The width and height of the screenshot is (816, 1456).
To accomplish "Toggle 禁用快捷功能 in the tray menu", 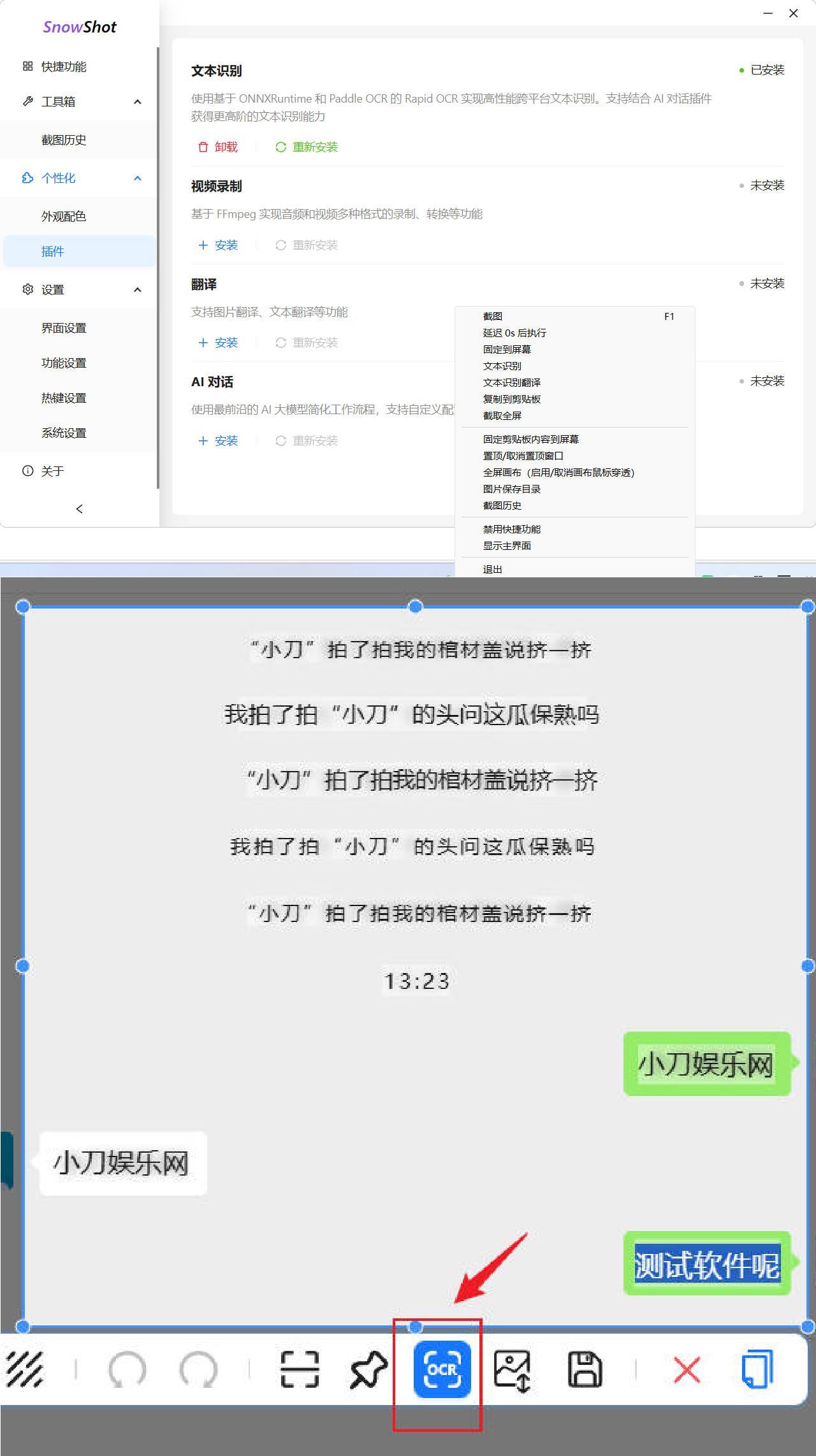I will [x=511, y=529].
